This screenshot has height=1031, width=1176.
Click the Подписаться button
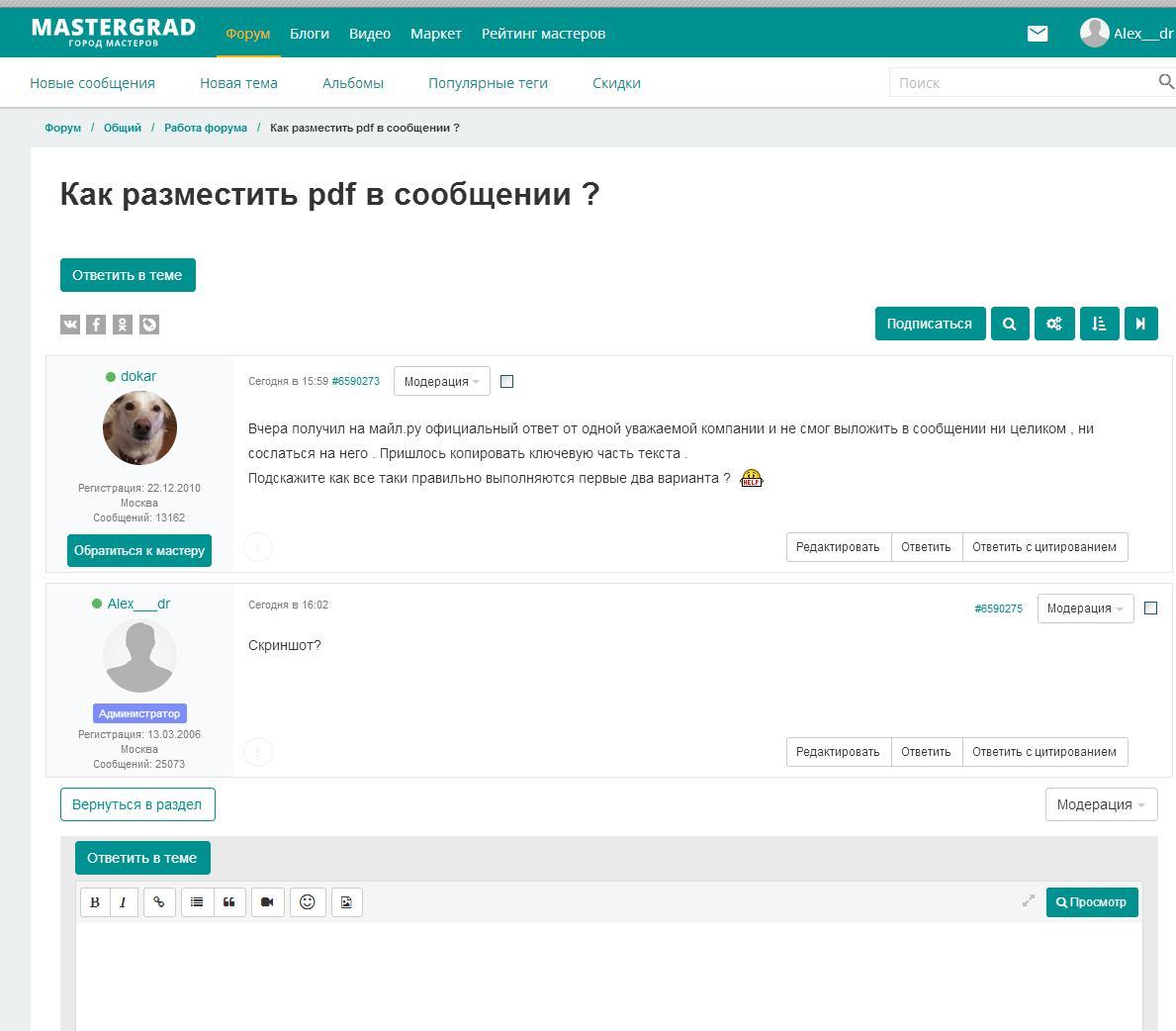(929, 324)
